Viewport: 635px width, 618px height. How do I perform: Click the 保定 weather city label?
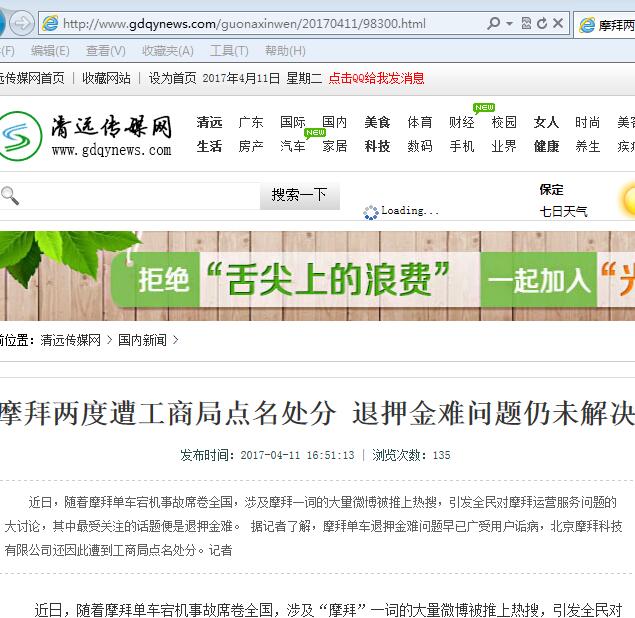[x=551, y=190]
